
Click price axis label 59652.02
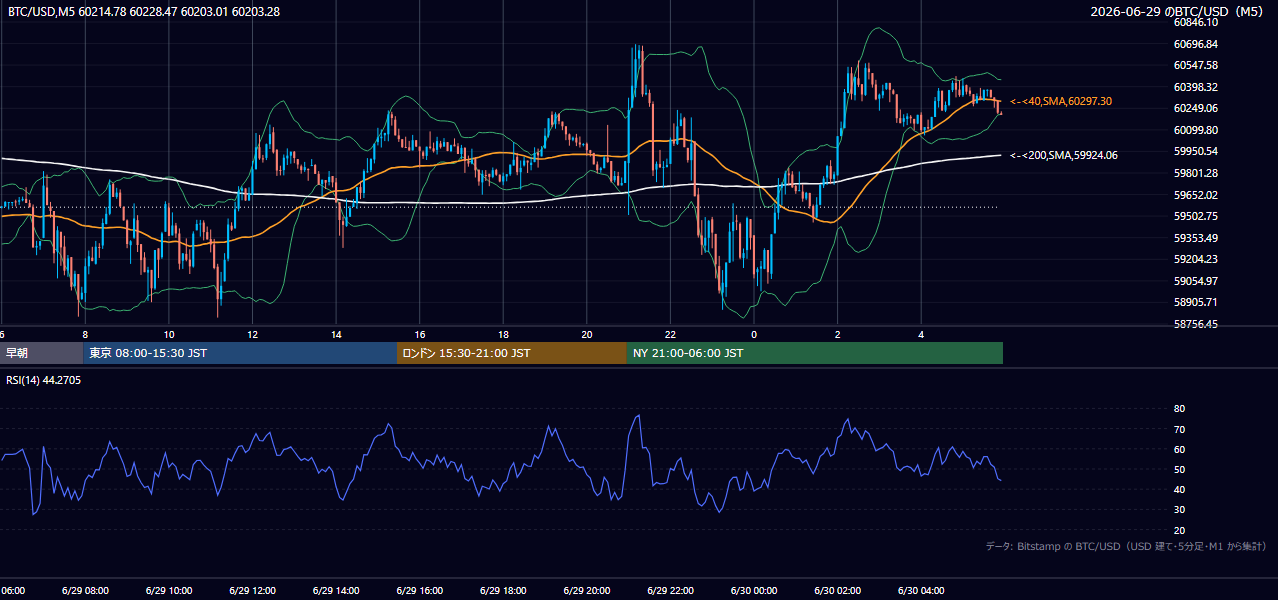(x=1196, y=195)
